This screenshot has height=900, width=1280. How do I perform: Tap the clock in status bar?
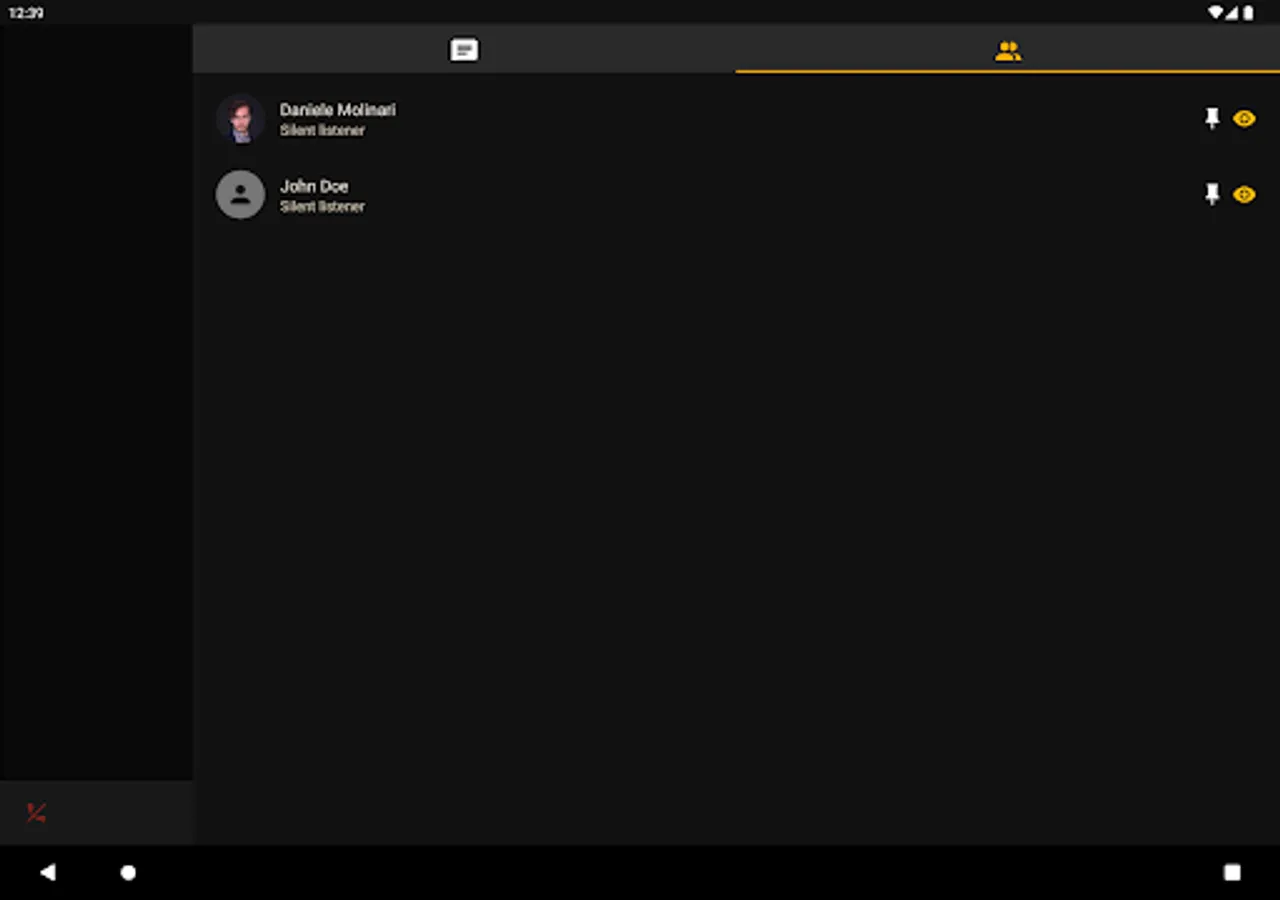coord(26,13)
